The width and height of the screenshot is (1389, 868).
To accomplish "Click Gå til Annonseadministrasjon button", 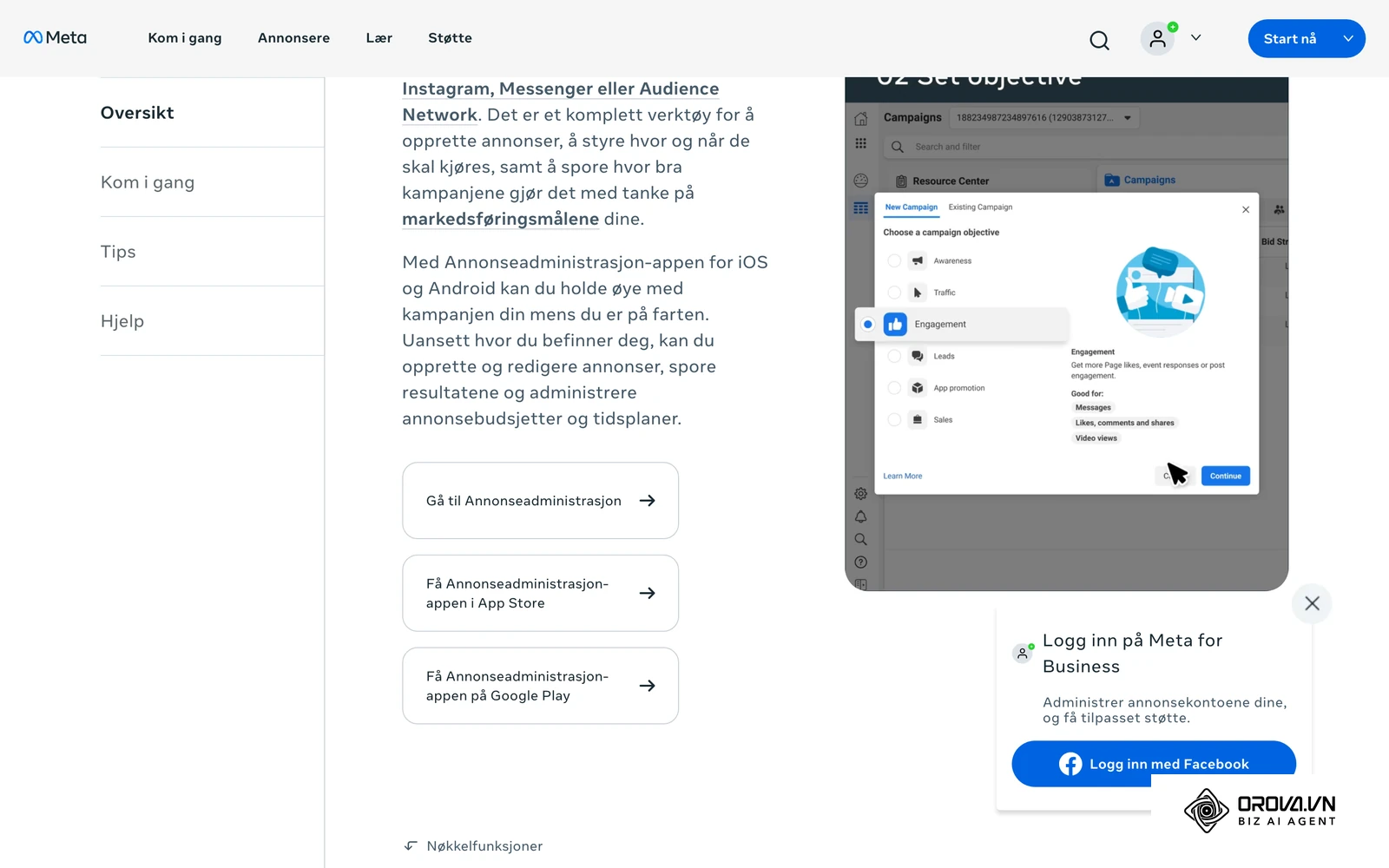I will pyautogui.click(x=540, y=501).
